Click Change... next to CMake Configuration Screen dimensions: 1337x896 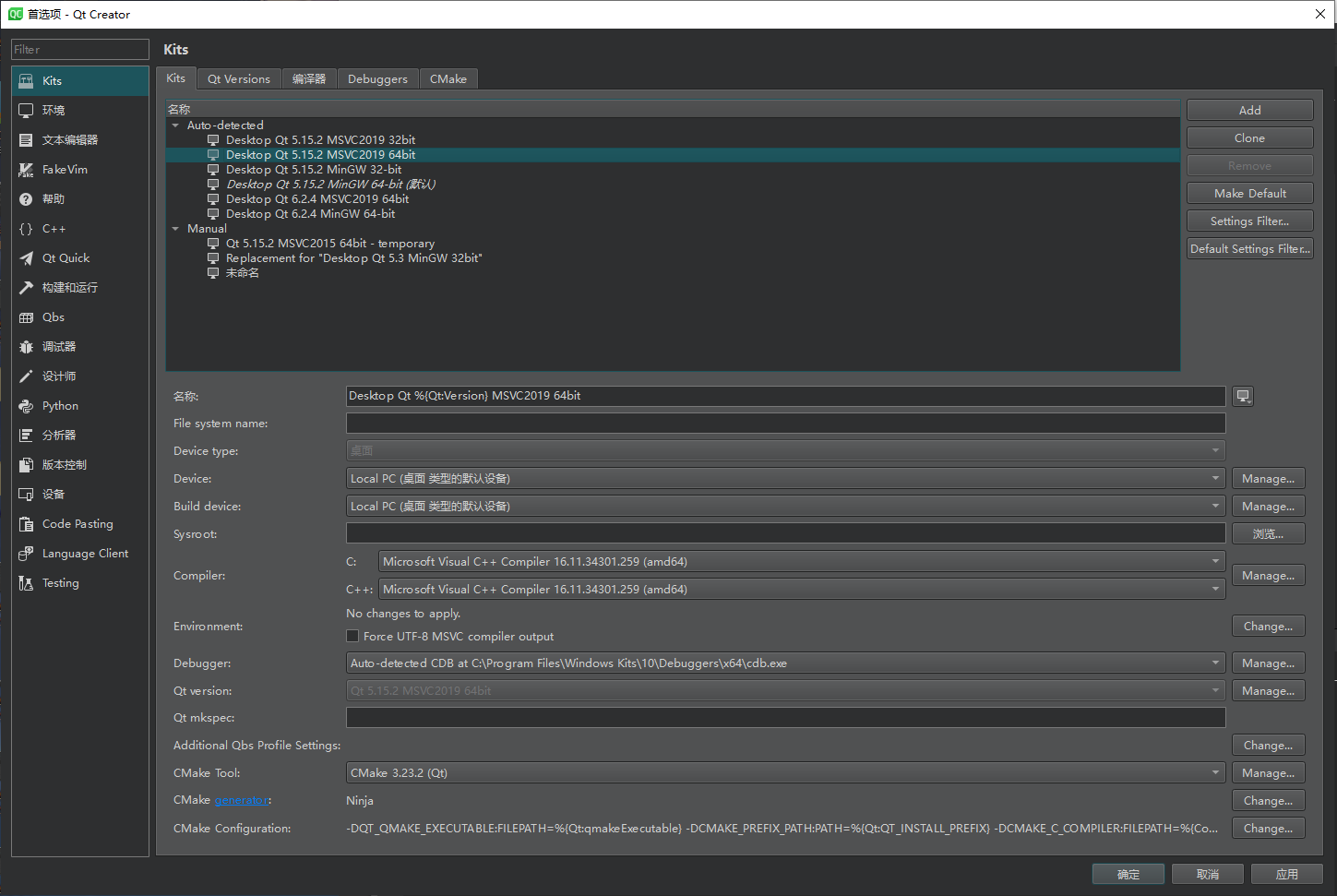(1269, 829)
